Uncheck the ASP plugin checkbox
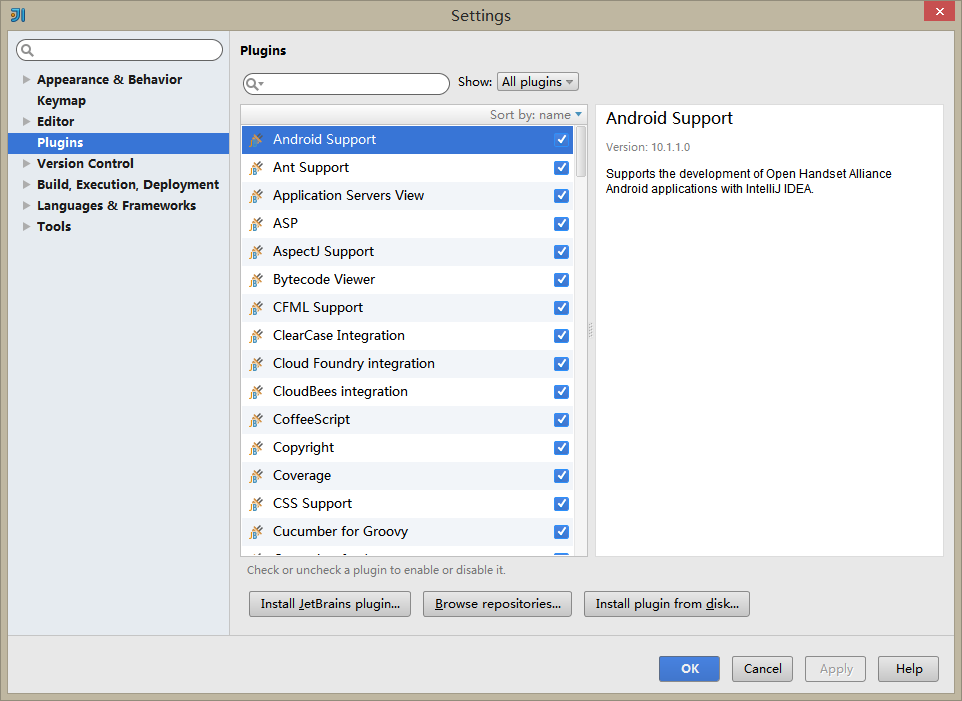This screenshot has height=701, width=962. tap(561, 224)
